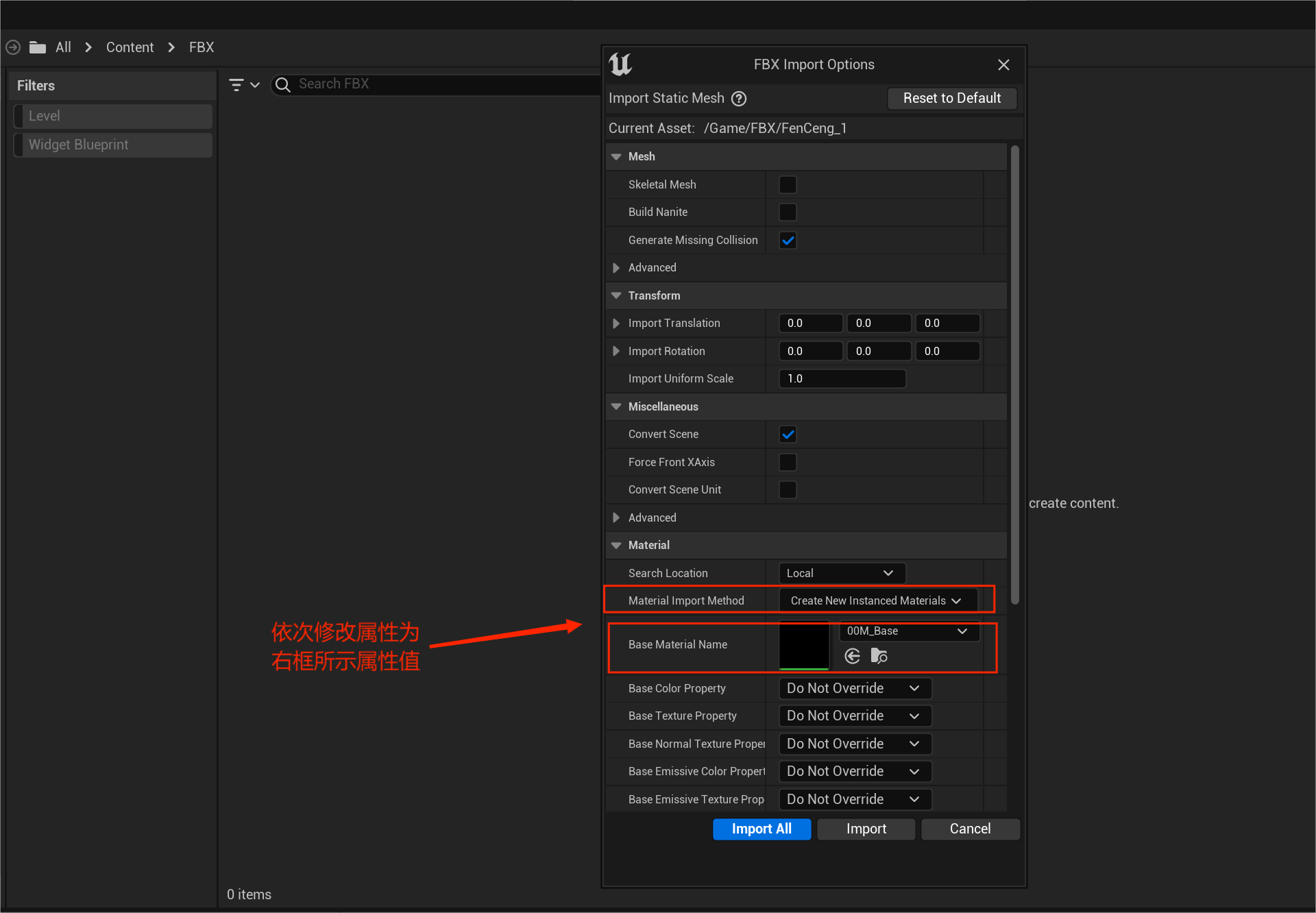Navigate to All in breadcrumb
Viewport: 1316px width, 913px height.
click(x=63, y=47)
